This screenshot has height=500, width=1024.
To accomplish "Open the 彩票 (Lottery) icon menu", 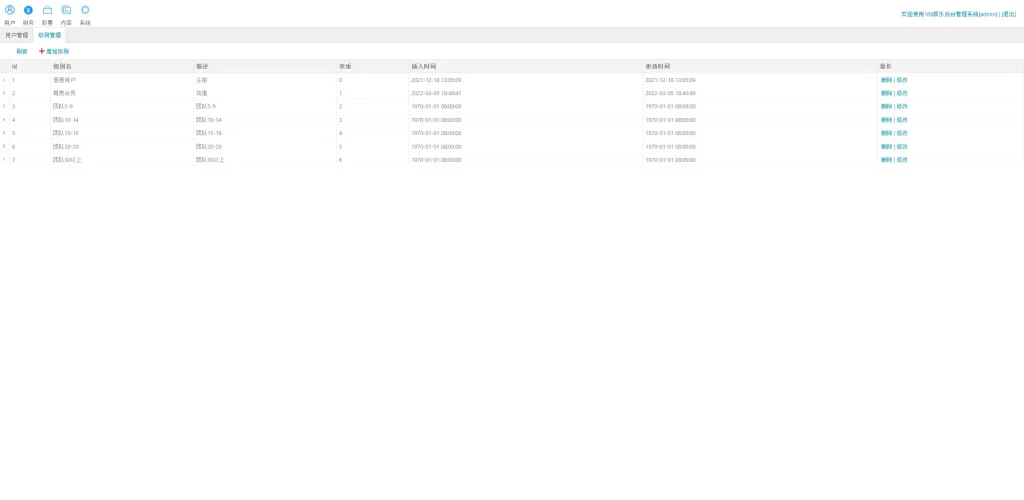I will (47, 11).
